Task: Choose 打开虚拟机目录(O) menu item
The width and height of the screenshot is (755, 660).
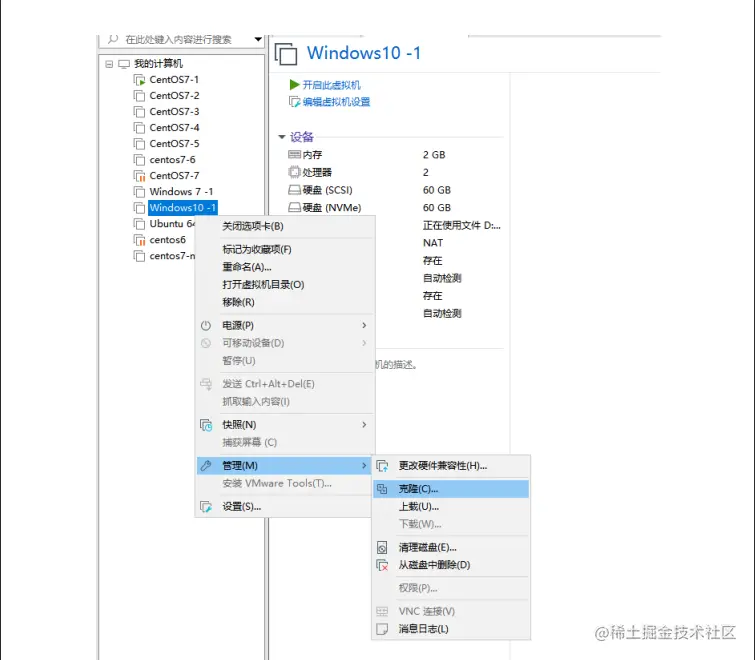Action: pyautogui.click(x=285, y=285)
